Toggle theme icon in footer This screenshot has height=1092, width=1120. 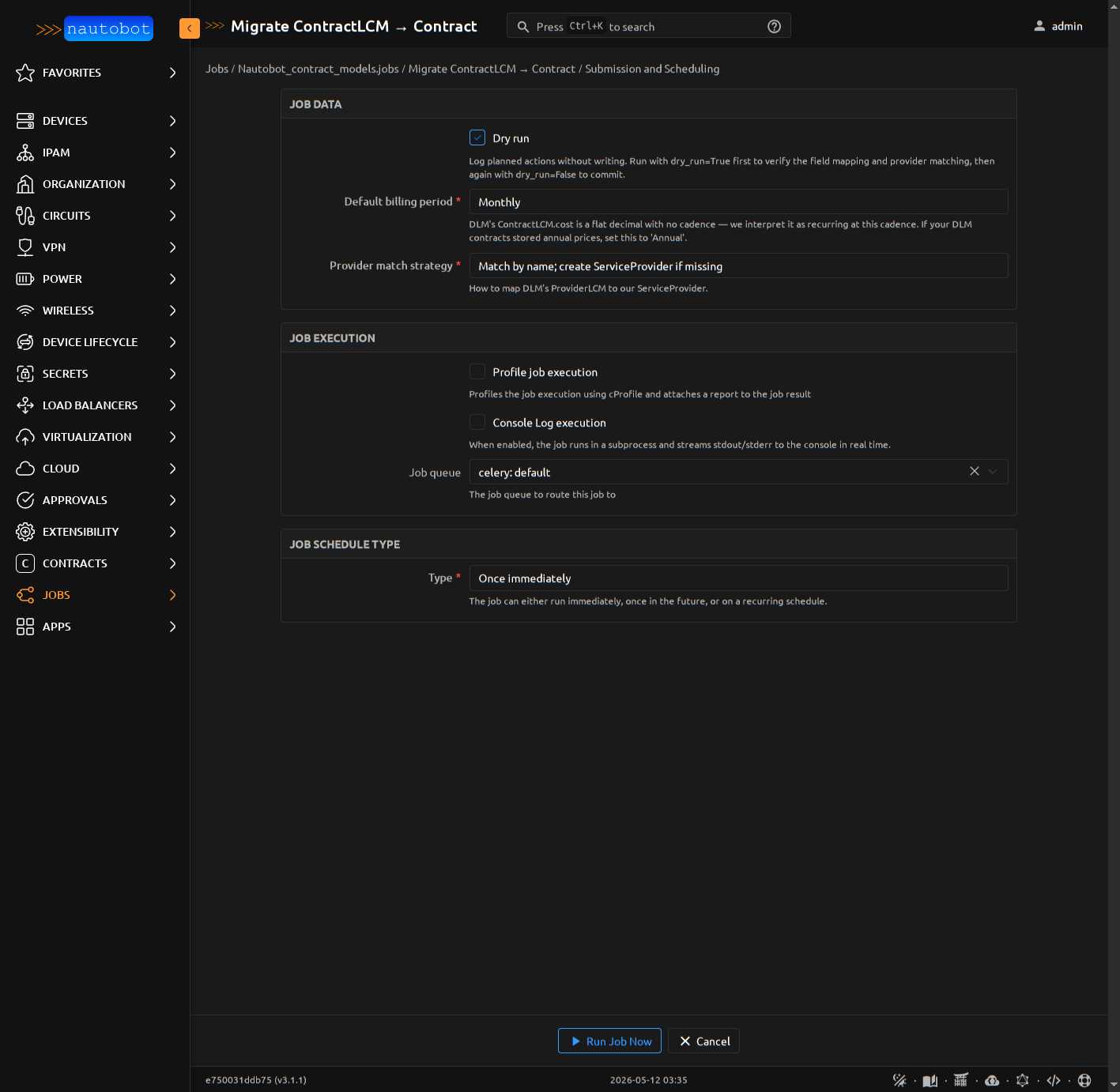point(899,1080)
